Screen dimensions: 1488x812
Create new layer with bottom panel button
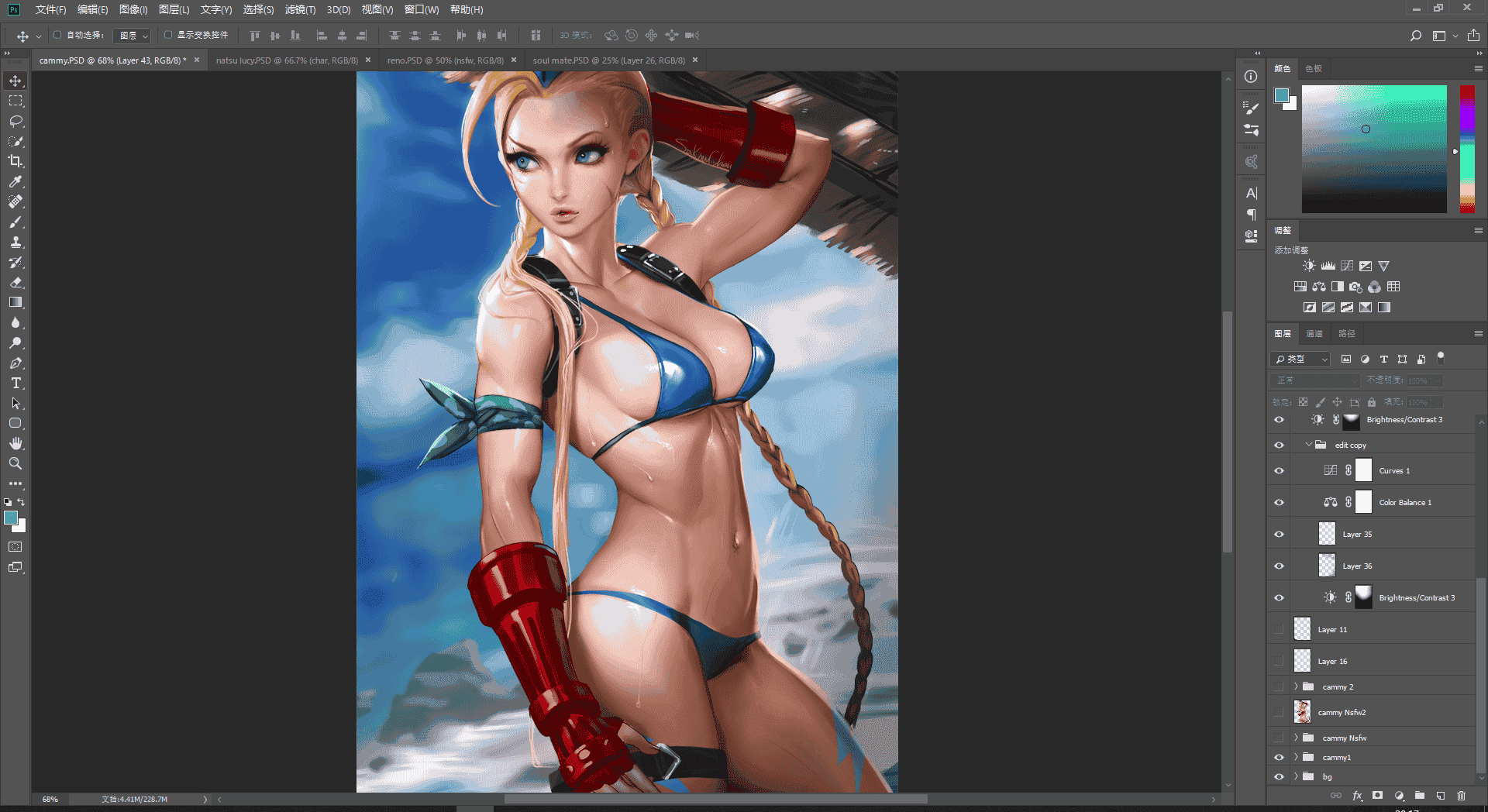pos(1441,796)
